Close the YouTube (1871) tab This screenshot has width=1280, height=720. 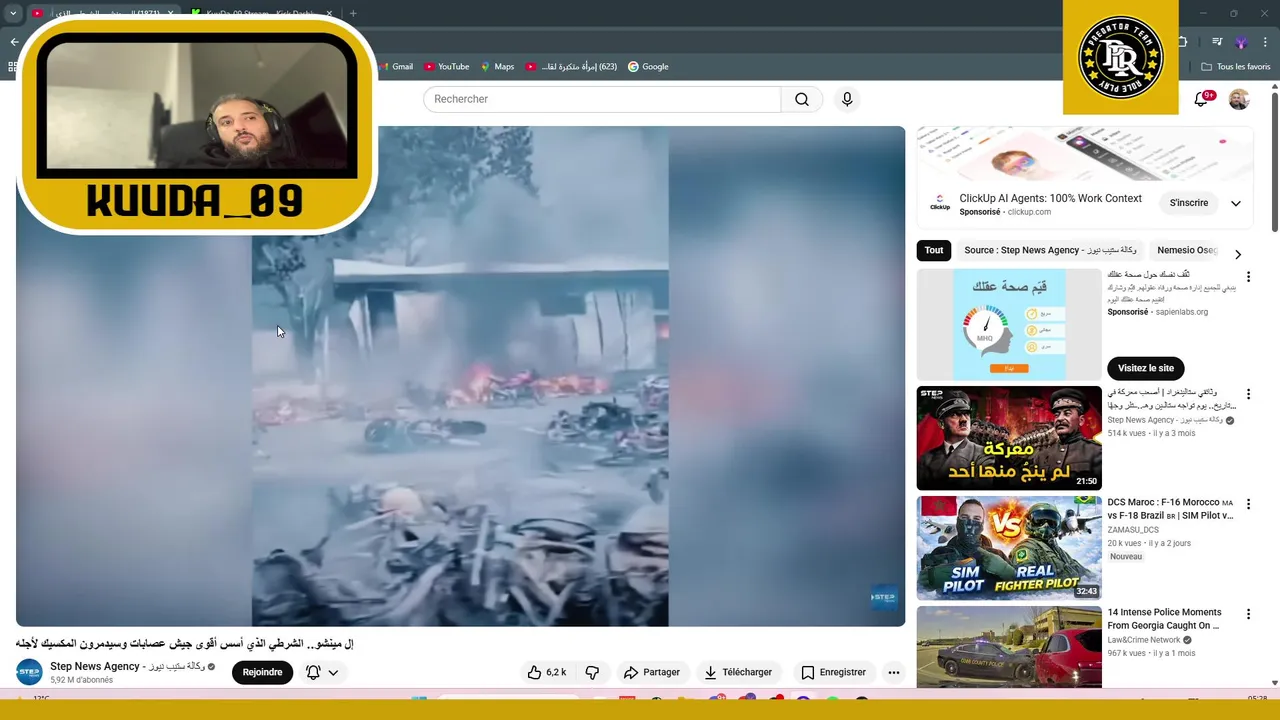(169, 13)
